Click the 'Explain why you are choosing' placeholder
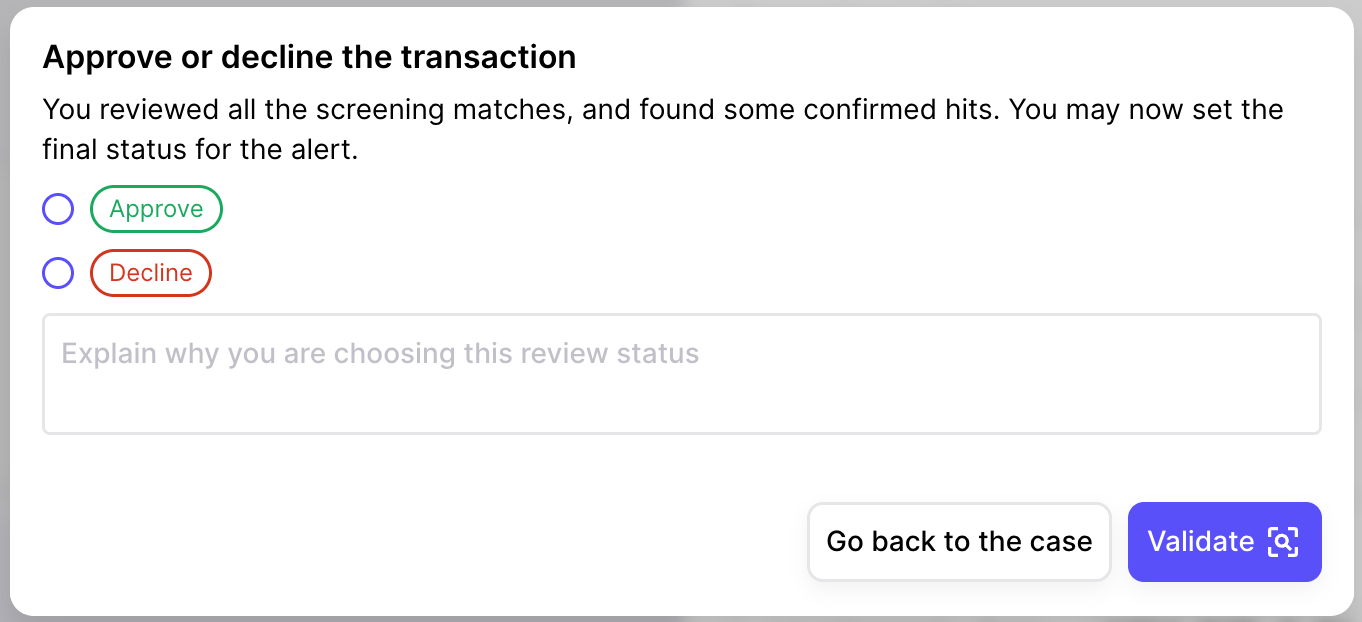The image size is (1362, 622). coord(380,354)
